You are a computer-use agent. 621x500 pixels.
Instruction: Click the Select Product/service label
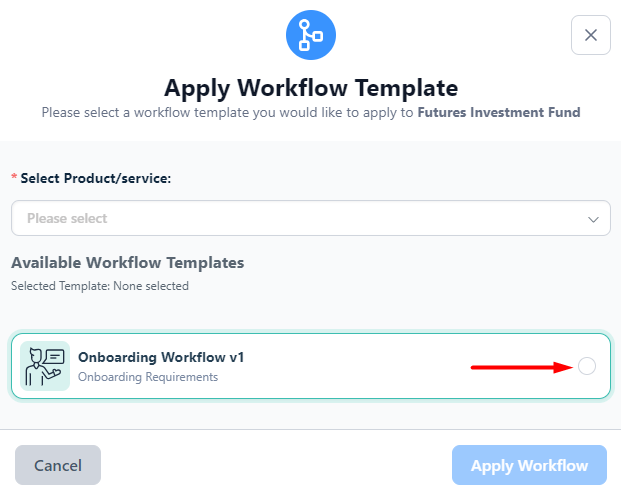(x=95, y=178)
